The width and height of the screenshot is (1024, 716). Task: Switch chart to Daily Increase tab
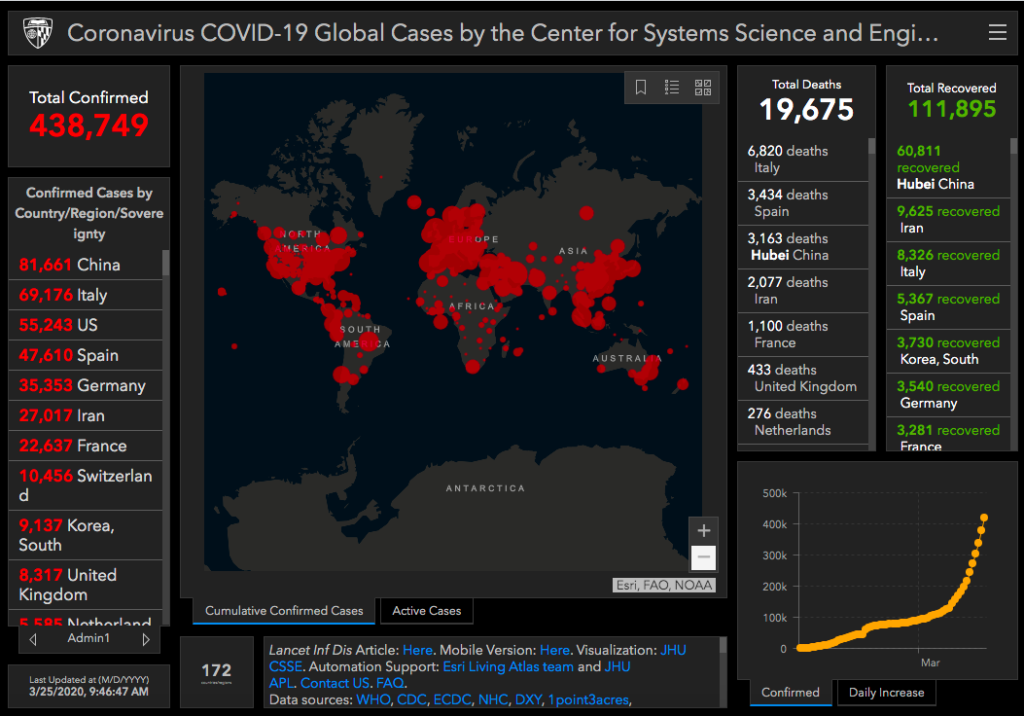click(x=886, y=692)
